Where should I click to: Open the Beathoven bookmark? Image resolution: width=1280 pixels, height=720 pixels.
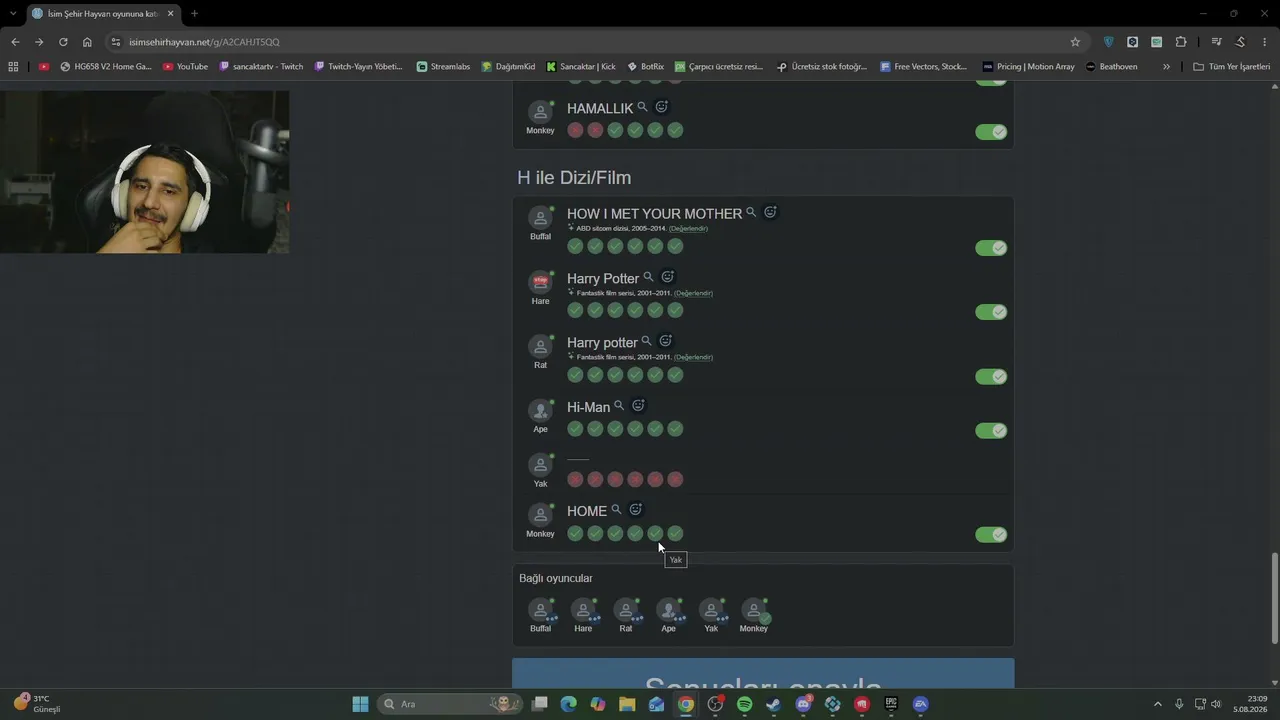tap(1111, 67)
